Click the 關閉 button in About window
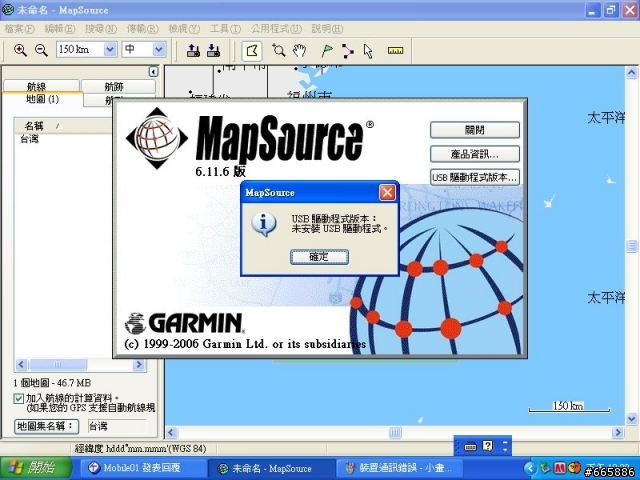640x480 pixels. coord(475,130)
